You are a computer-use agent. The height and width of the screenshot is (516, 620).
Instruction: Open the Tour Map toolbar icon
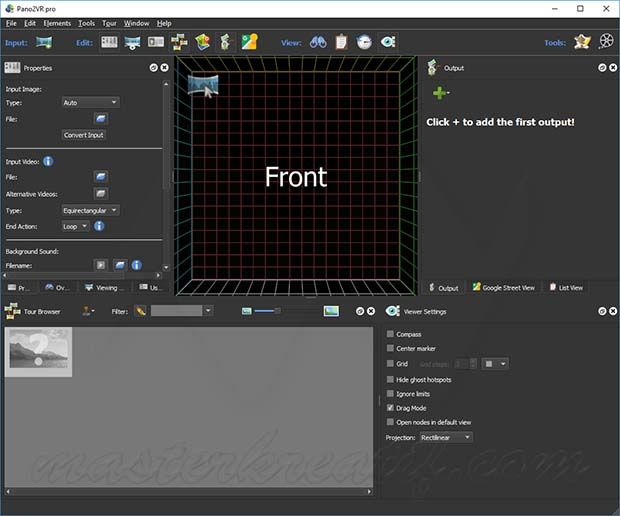(248, 43)
